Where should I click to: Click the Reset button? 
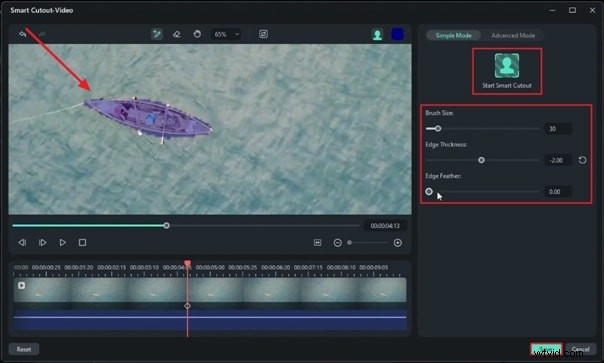24,350
